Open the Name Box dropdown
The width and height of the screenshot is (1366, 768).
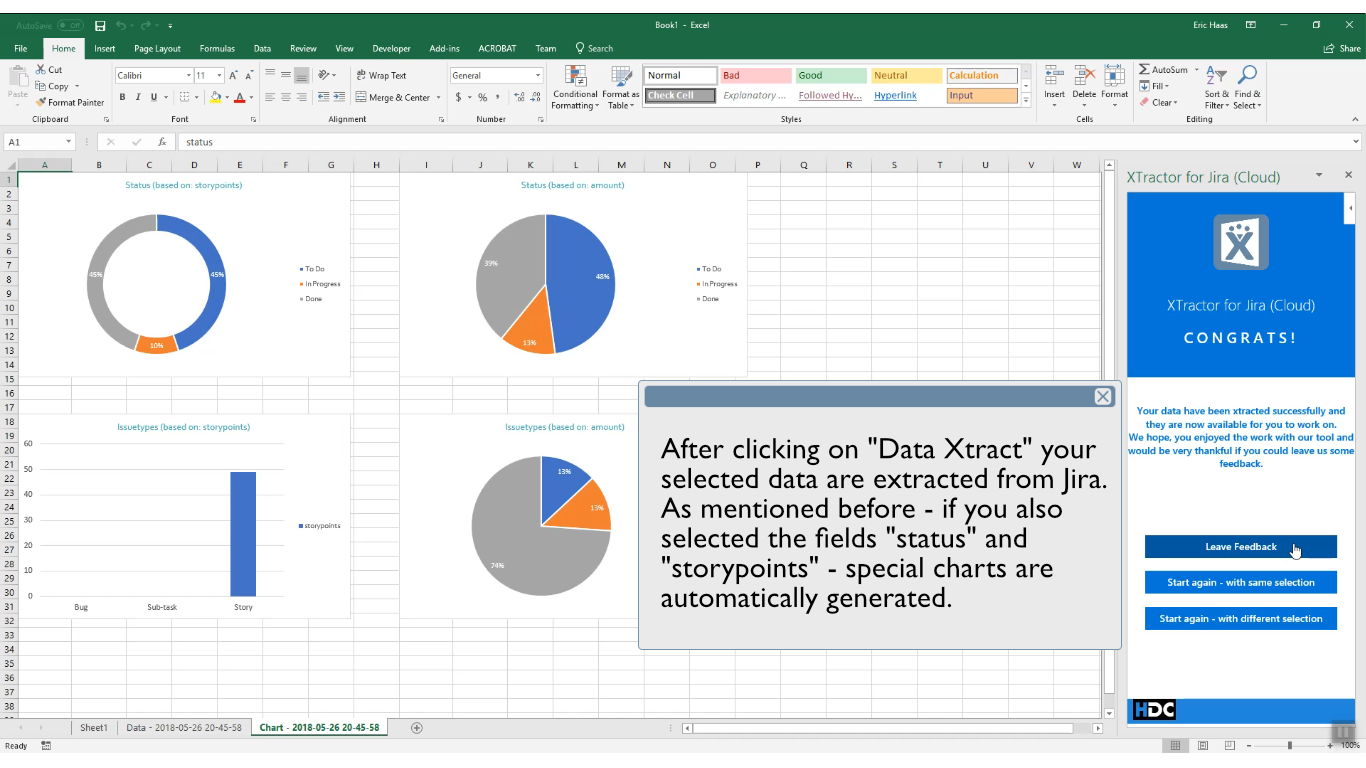68,142
